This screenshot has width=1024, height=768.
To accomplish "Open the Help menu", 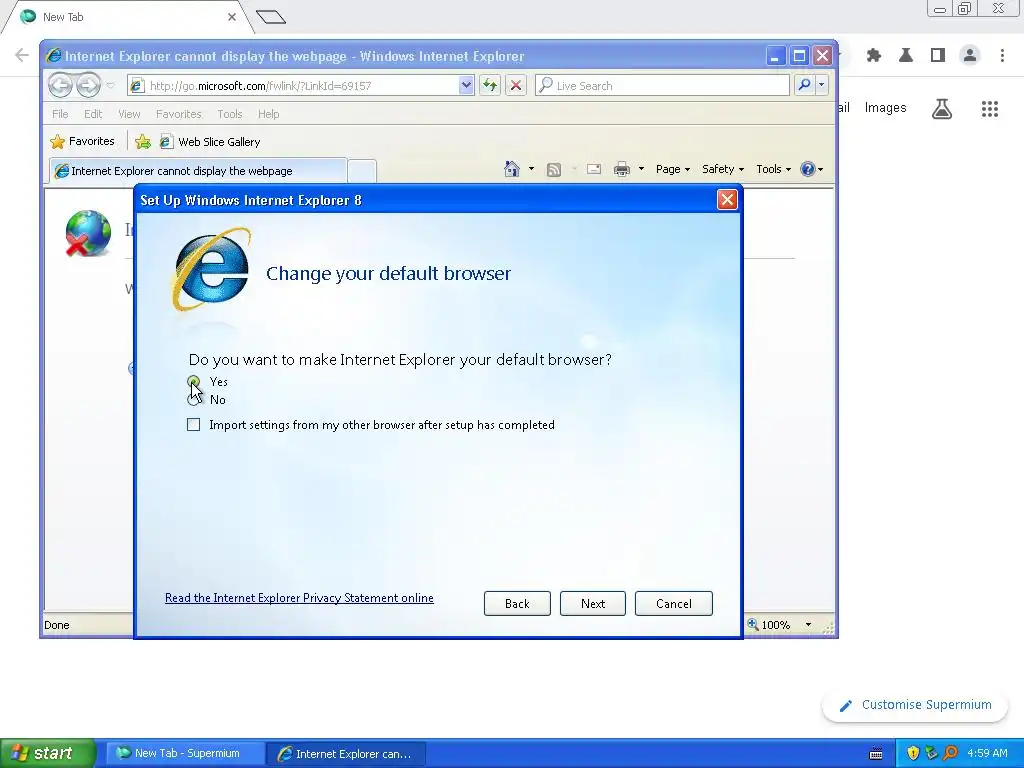I will (x=268, y=114).
